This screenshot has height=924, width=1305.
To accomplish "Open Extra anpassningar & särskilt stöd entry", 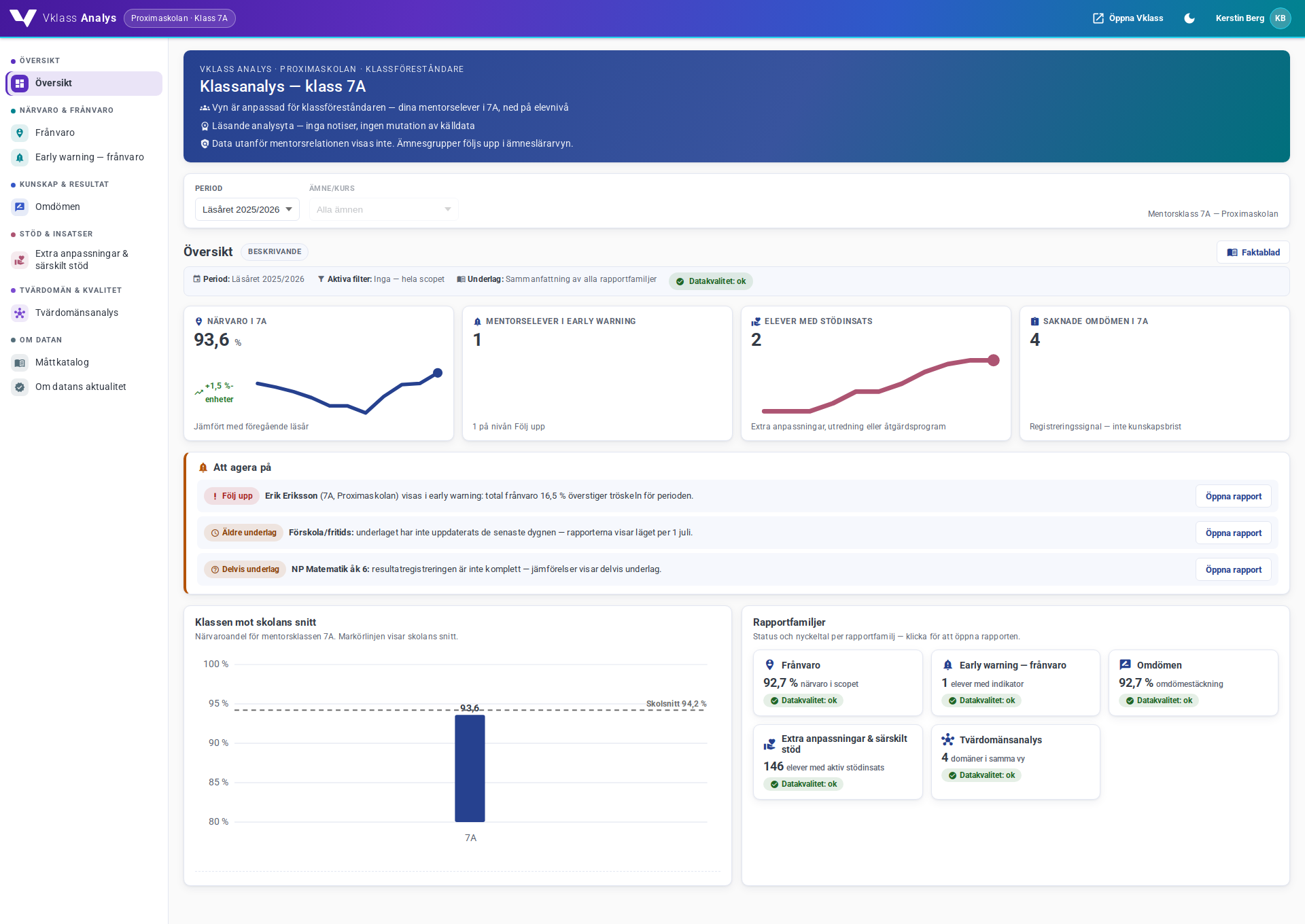I will click(x=84, y=260).
